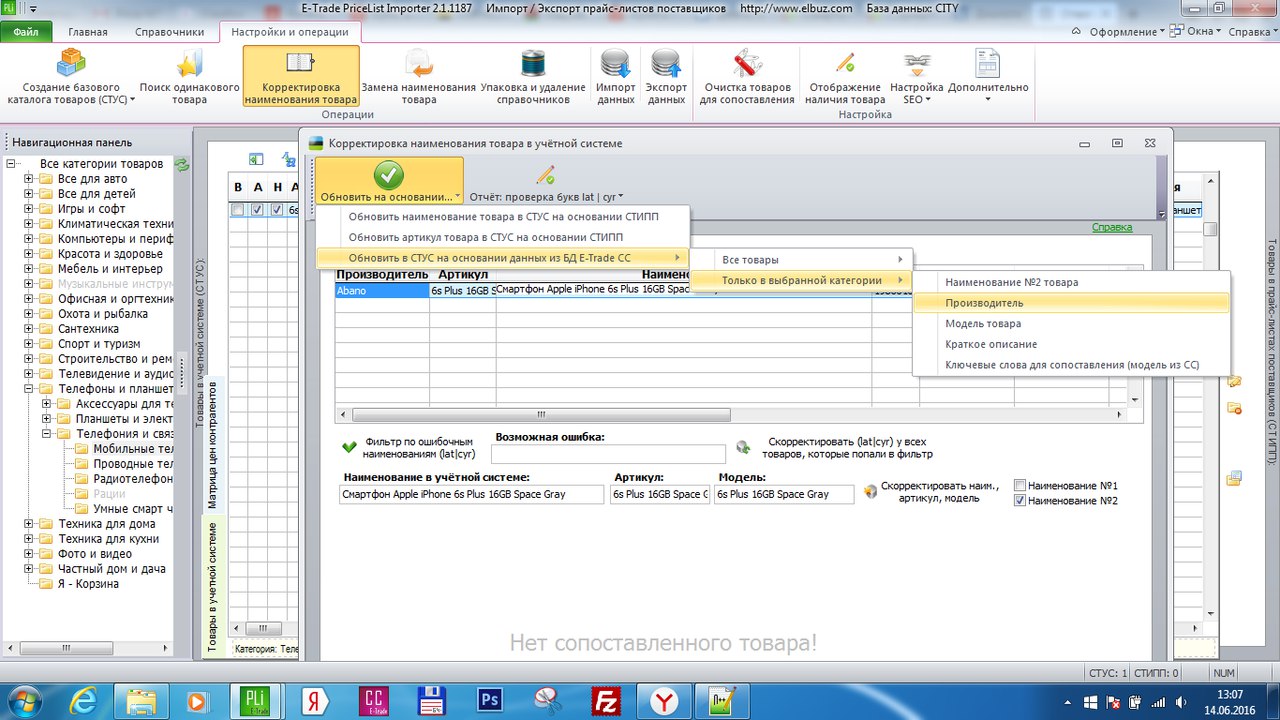The height and width of the screenshot is (720, 1280).
Task: Click the green checkmark Обновить на основании button
Action: (x=389, y=181)
